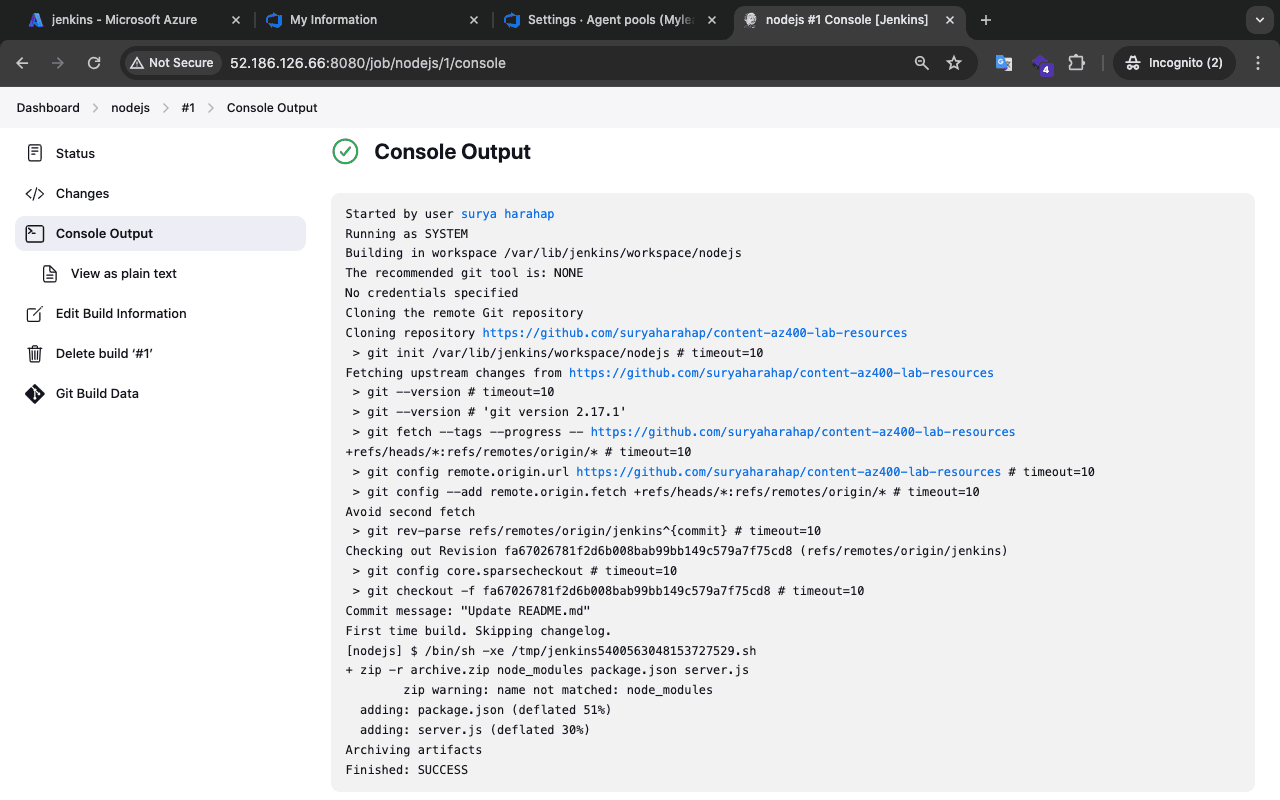
Task: Click the Edit Build Information pencil icon
Action: (35, 313)
